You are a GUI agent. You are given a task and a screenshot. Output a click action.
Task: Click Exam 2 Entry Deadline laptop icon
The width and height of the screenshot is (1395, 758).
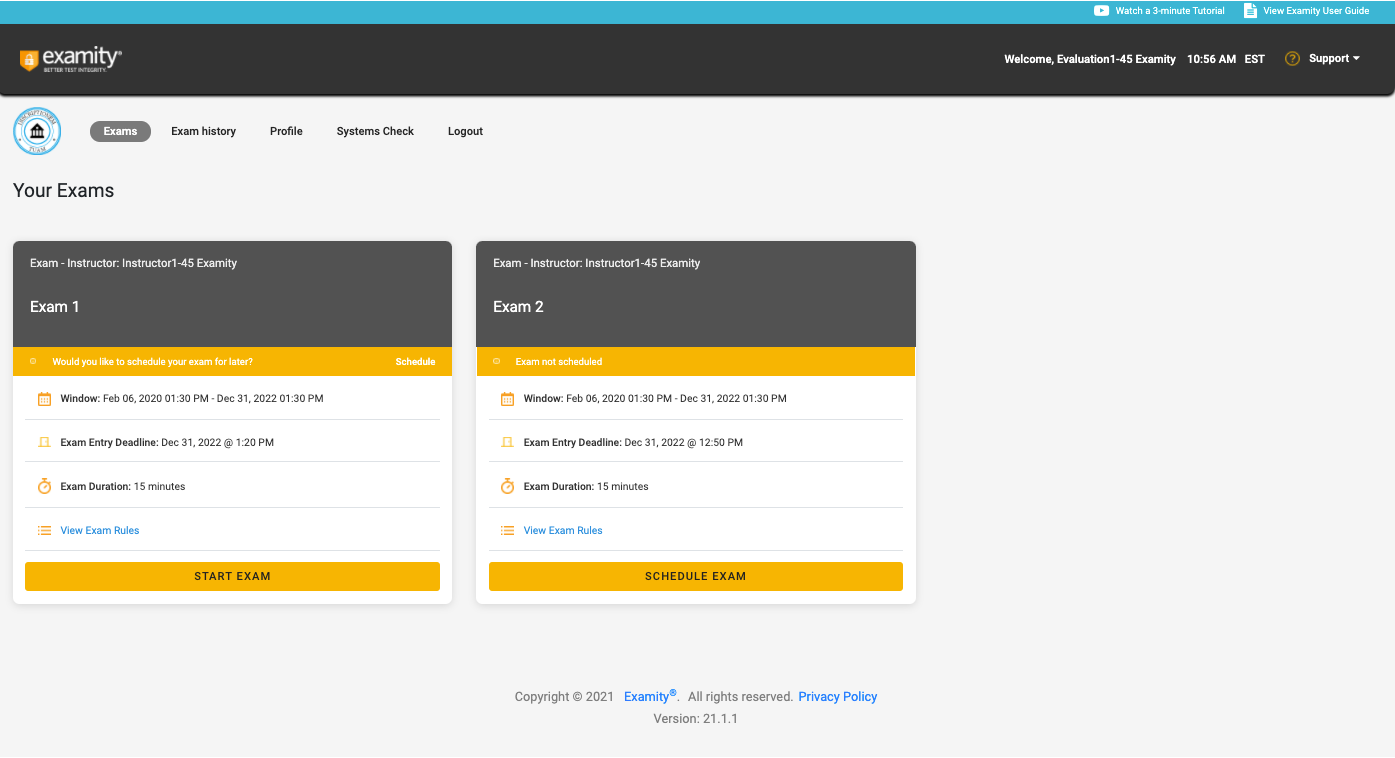(507, 442)
